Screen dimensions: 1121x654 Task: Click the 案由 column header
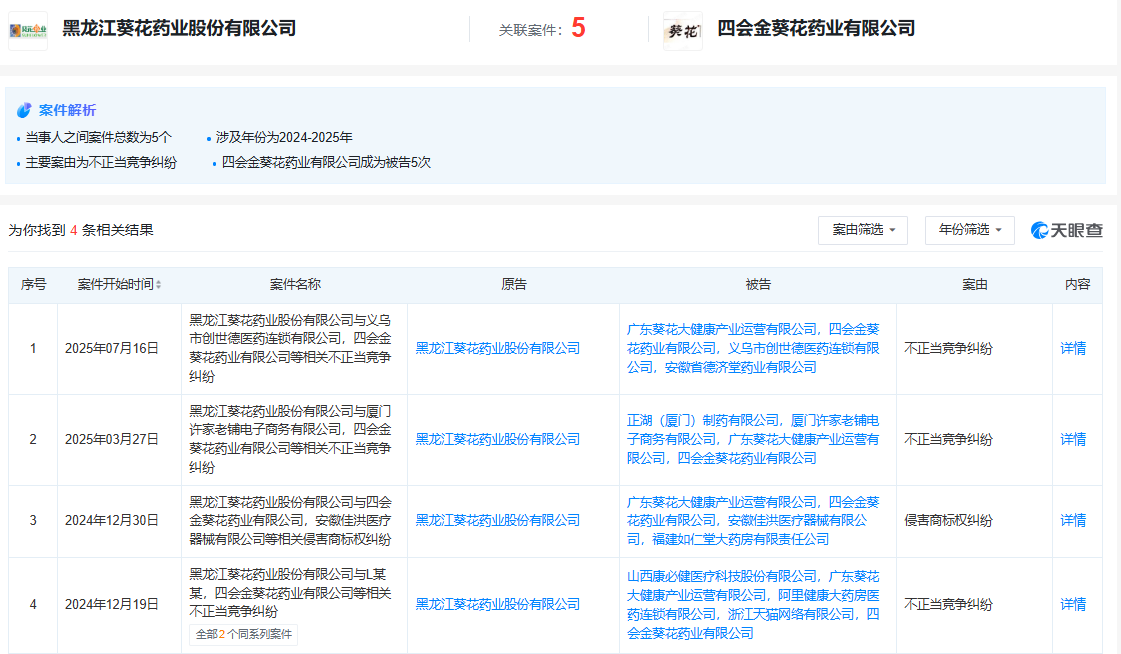click(x=974, y=284)
